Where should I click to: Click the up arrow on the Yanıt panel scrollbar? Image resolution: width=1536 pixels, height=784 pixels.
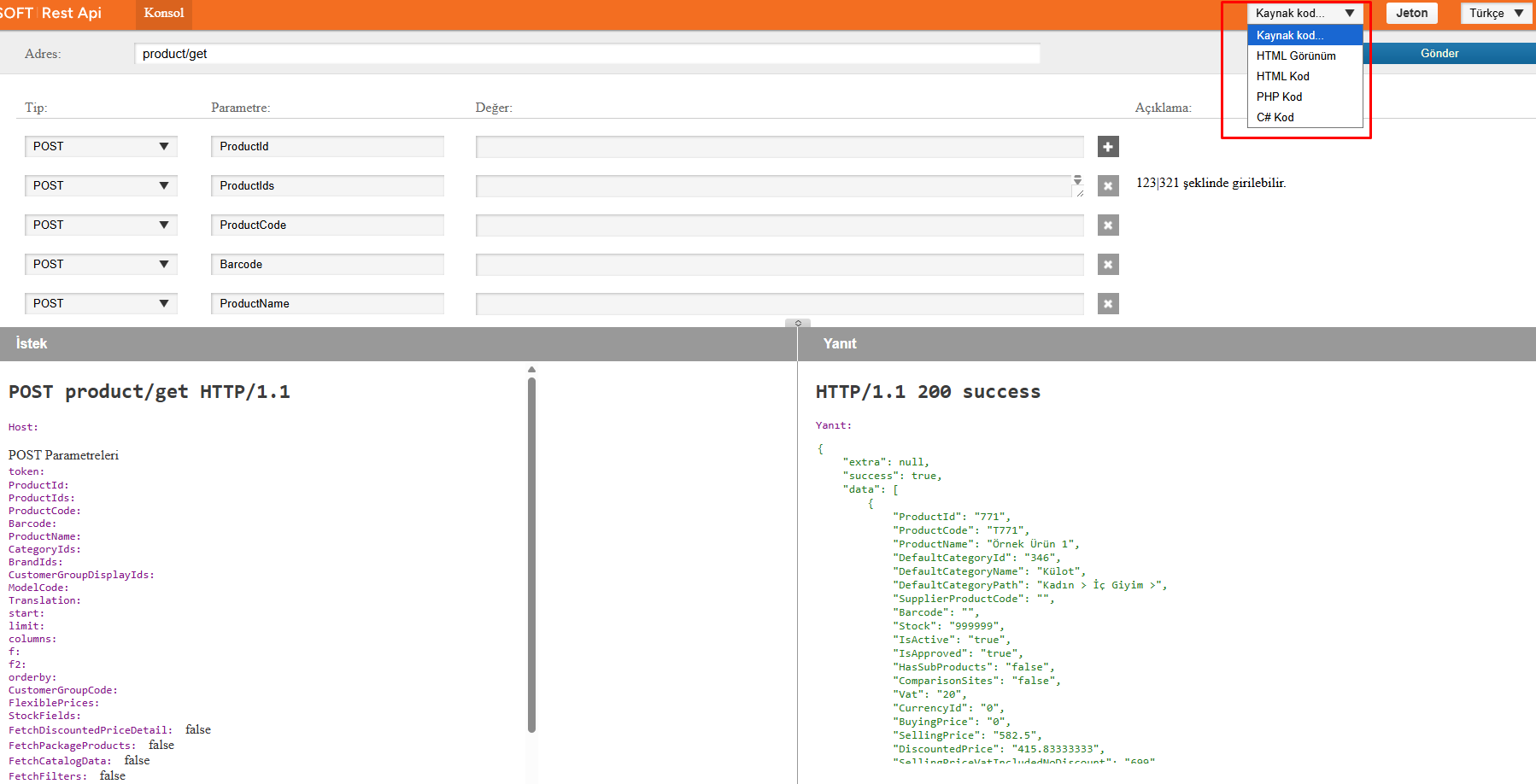tap(531, 369)
